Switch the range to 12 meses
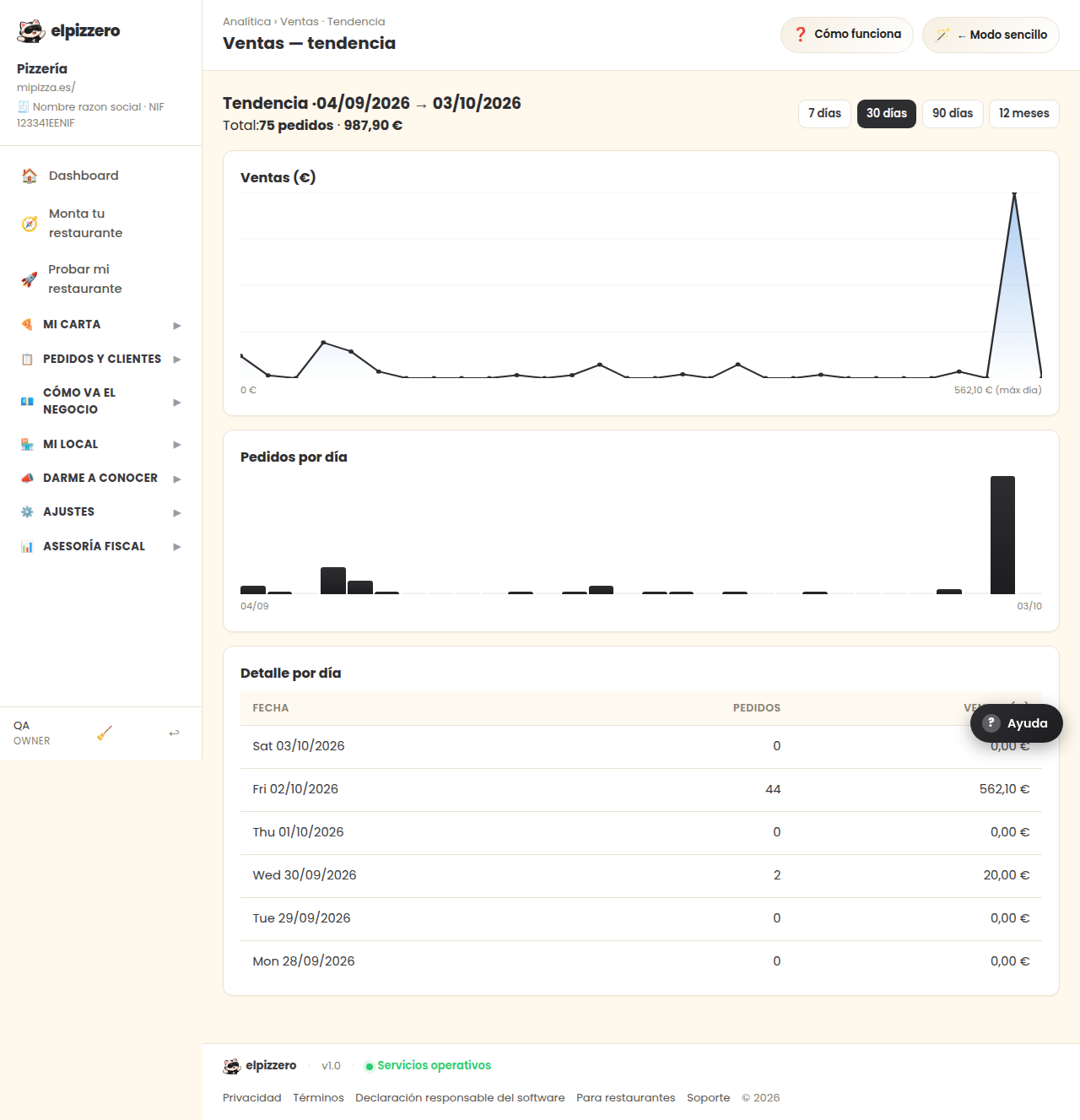The image size is (1080, 1120). (1023, 114)
